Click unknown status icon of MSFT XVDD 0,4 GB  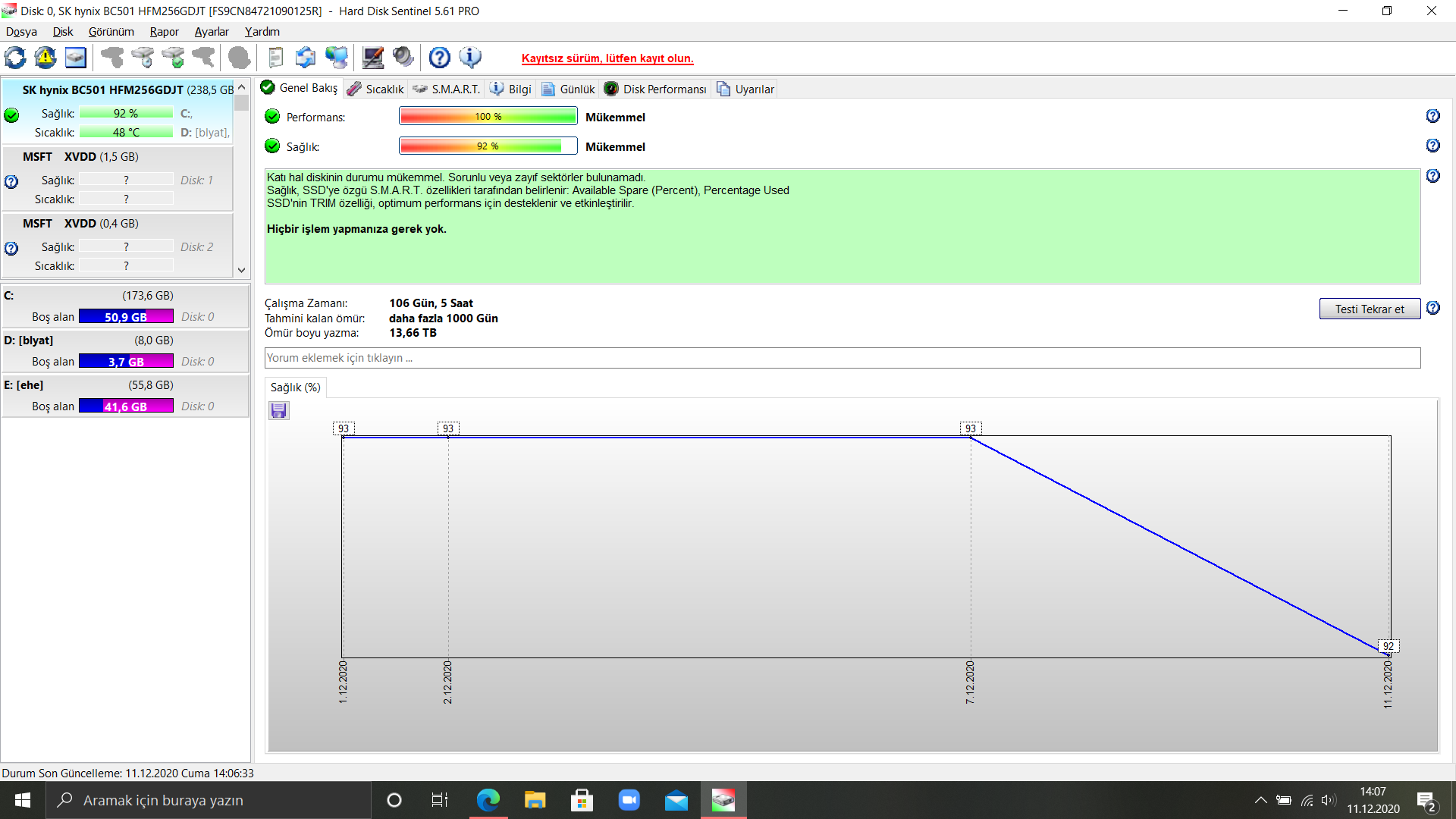(x=11, y=249)
